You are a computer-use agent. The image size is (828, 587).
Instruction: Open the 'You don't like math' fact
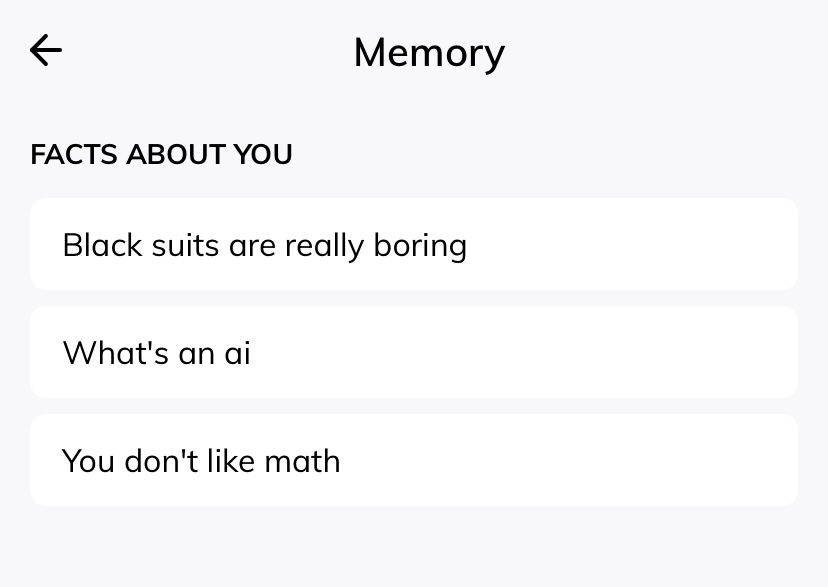click(413, 461)
